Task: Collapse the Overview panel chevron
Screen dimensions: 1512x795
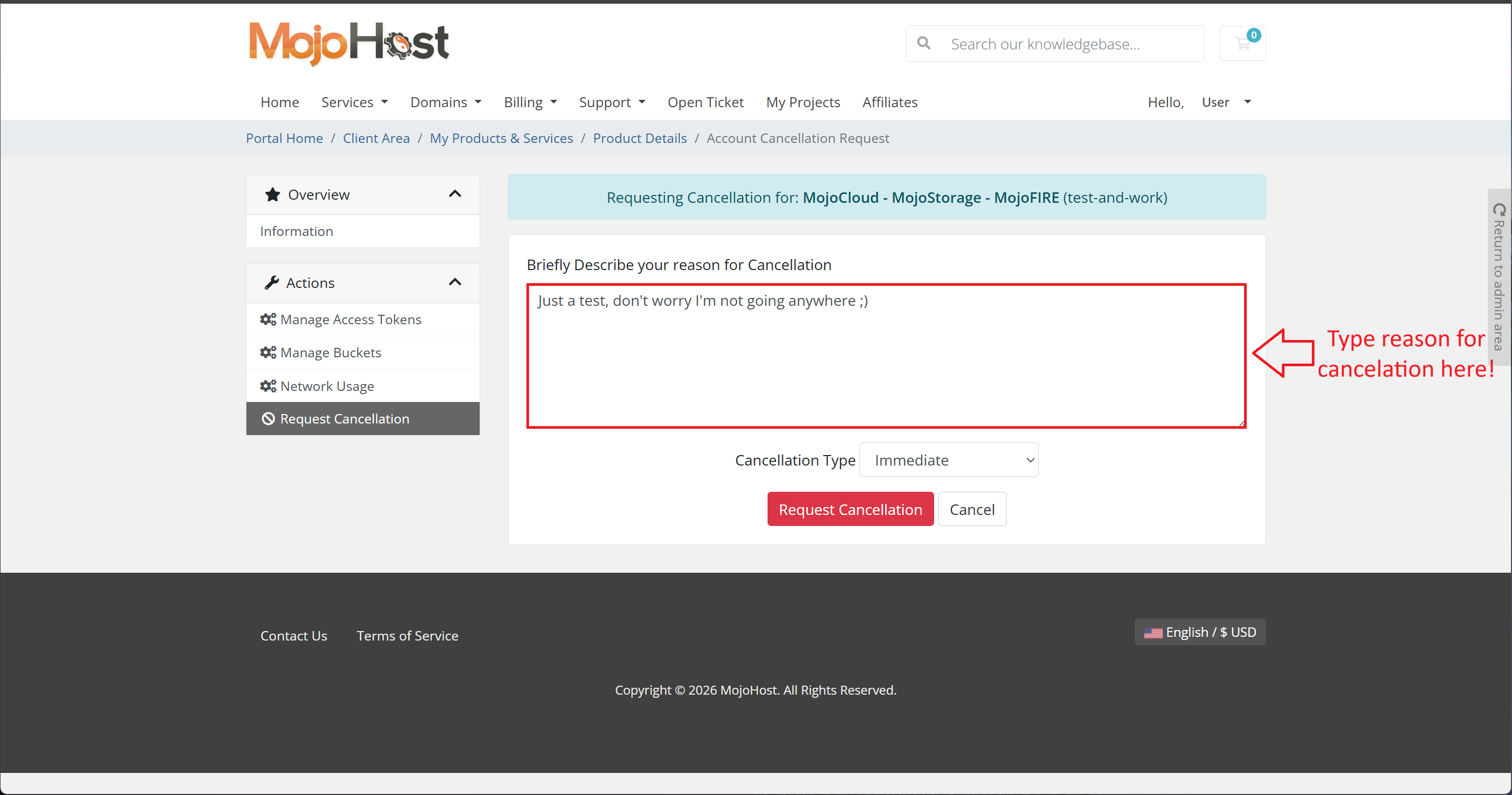Action: [455, 194]
